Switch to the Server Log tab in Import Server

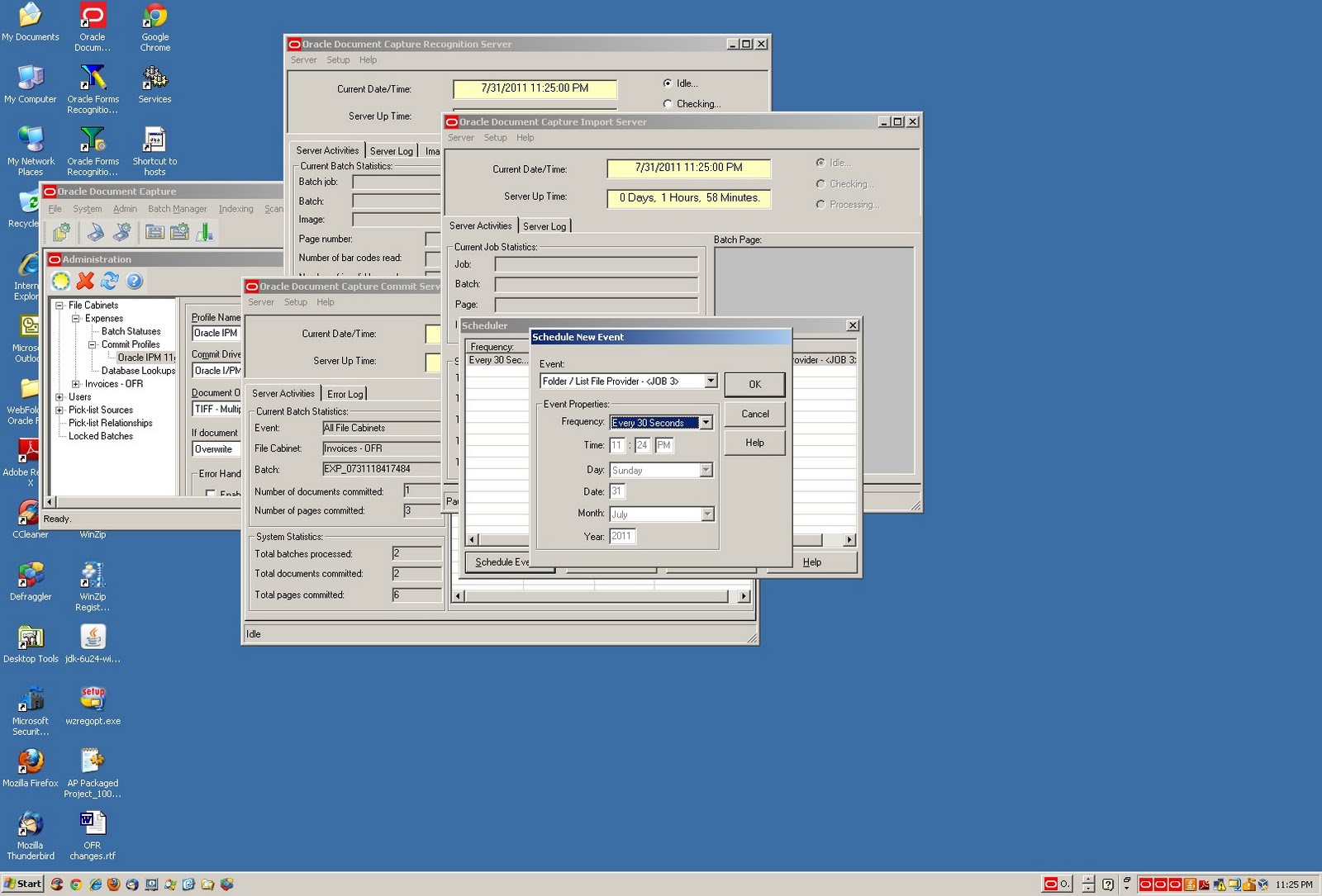pyautogui.click(x=544, y=225)
